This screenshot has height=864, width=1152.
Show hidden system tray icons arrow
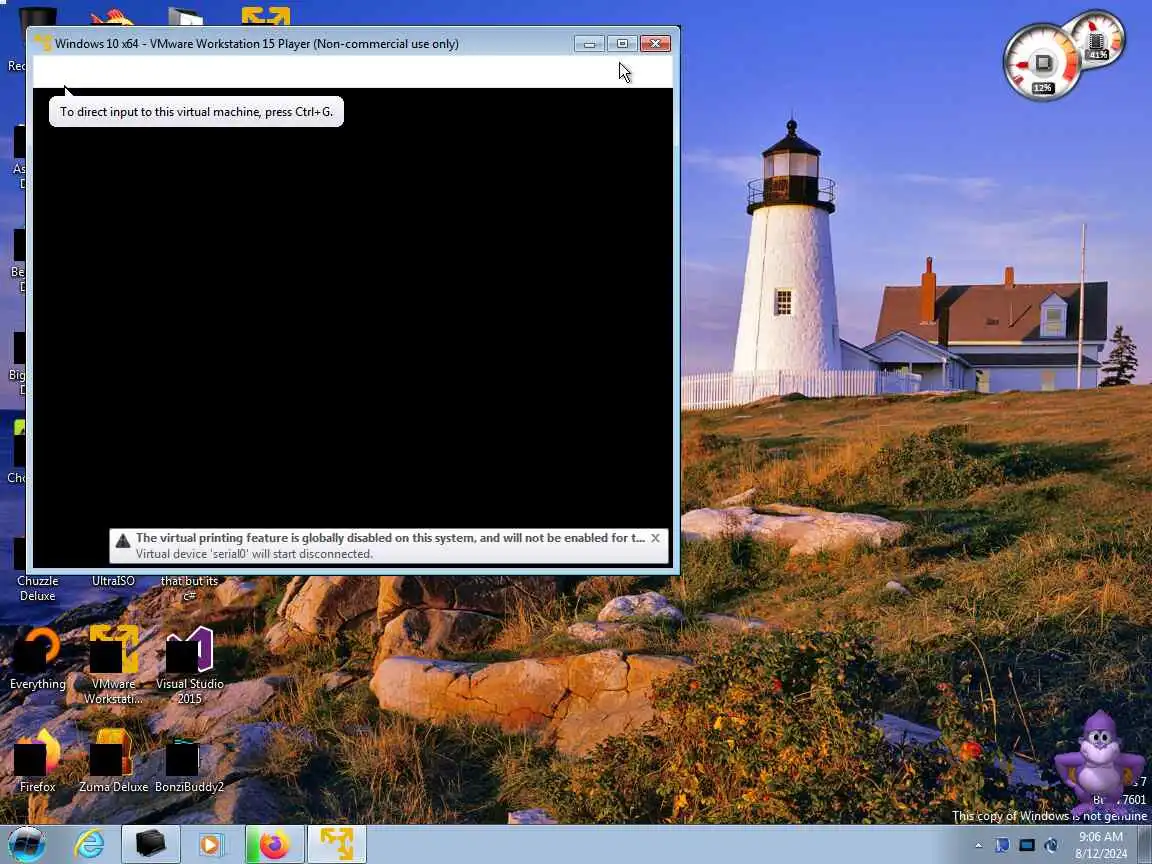978,846
